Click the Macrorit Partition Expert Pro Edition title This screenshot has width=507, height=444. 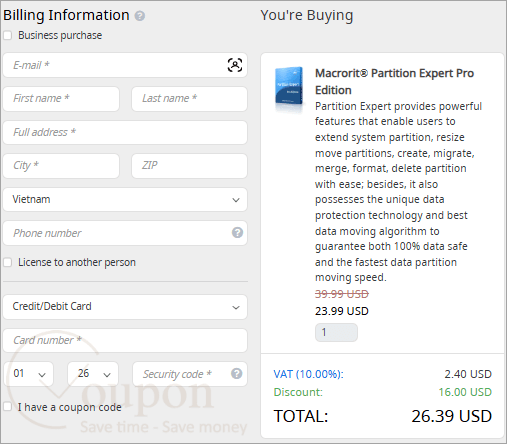(394, 82)
